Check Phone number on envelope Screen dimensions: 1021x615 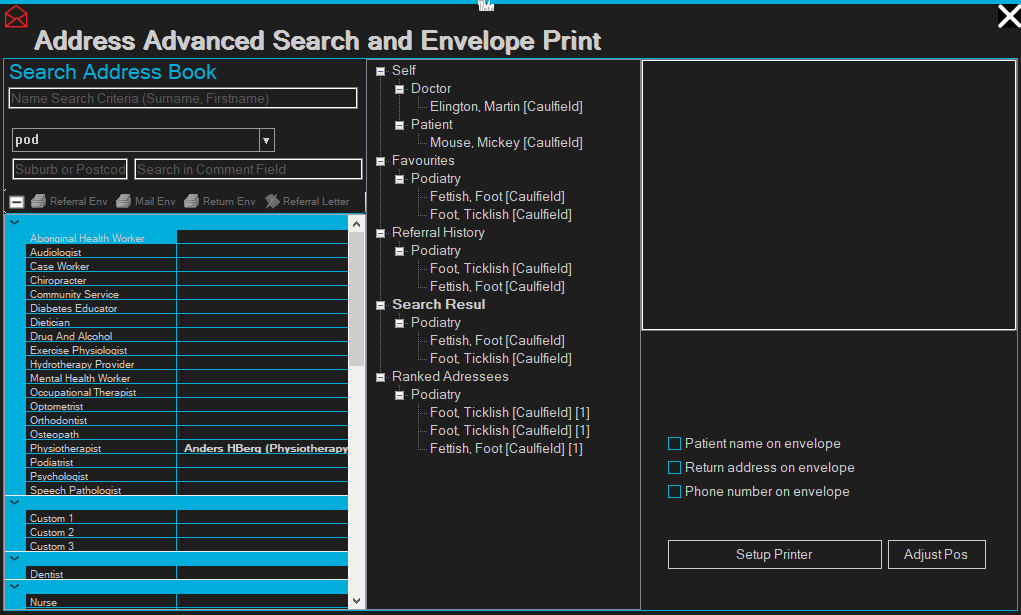point(674,492)
